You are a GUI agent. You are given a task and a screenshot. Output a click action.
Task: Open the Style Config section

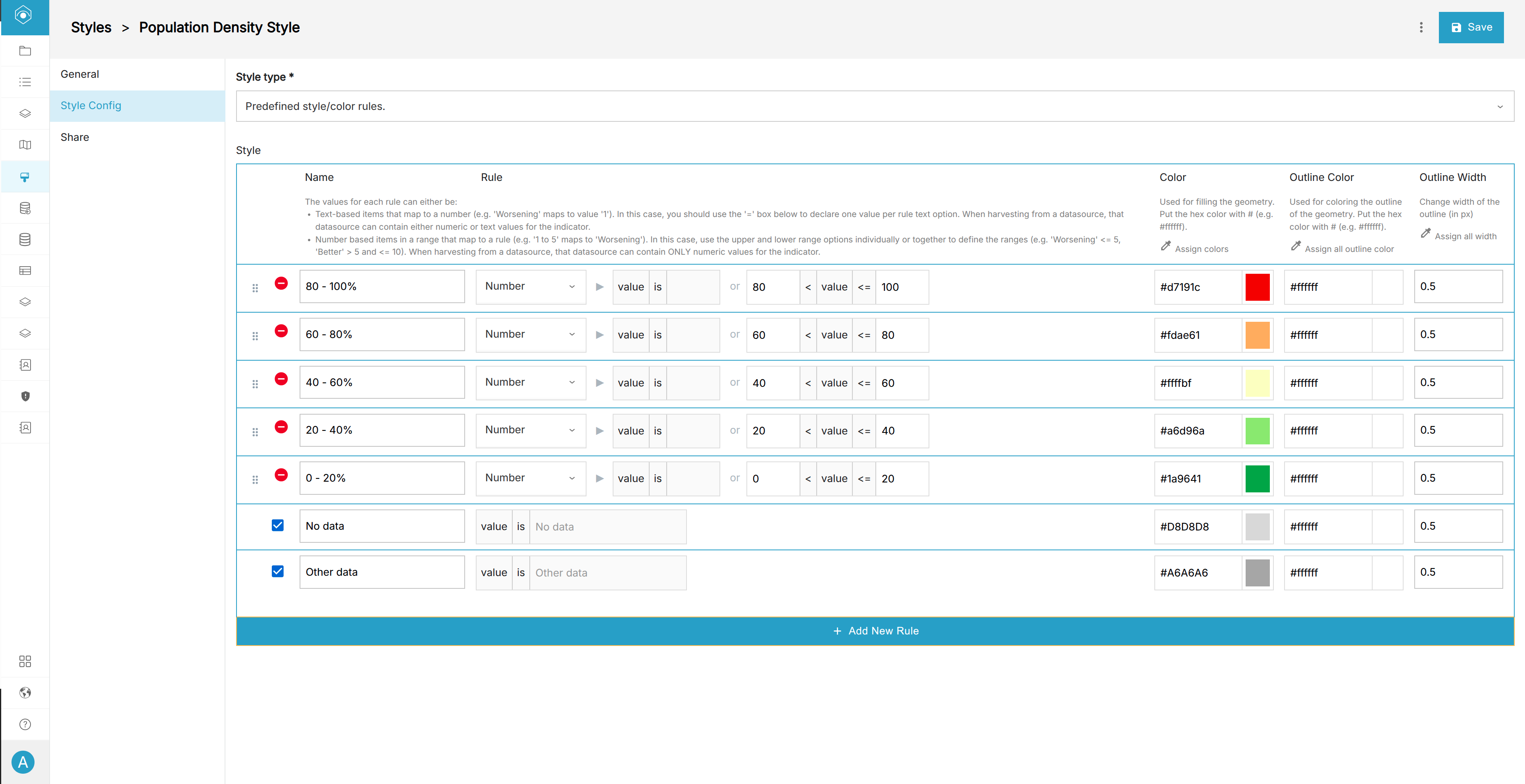(137, 106)
